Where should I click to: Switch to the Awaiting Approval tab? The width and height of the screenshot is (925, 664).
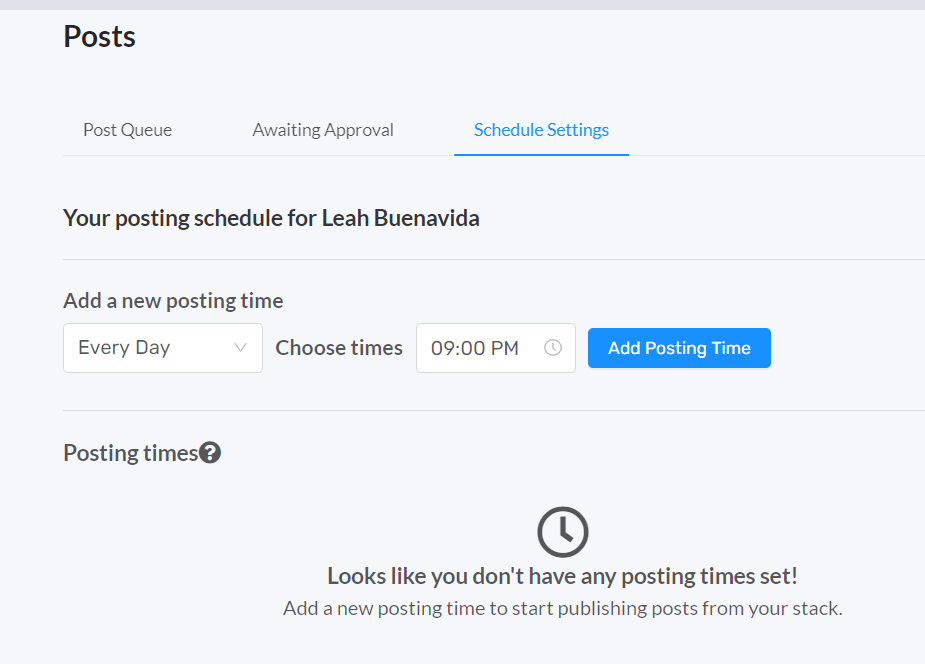(x=323, y=130)
